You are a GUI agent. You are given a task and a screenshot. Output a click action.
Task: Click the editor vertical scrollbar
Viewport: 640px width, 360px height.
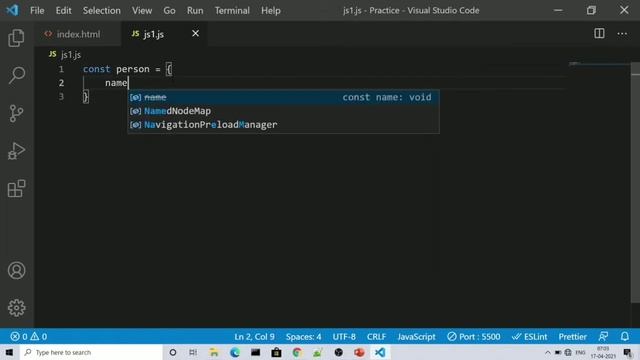click(x=635, y=183)
